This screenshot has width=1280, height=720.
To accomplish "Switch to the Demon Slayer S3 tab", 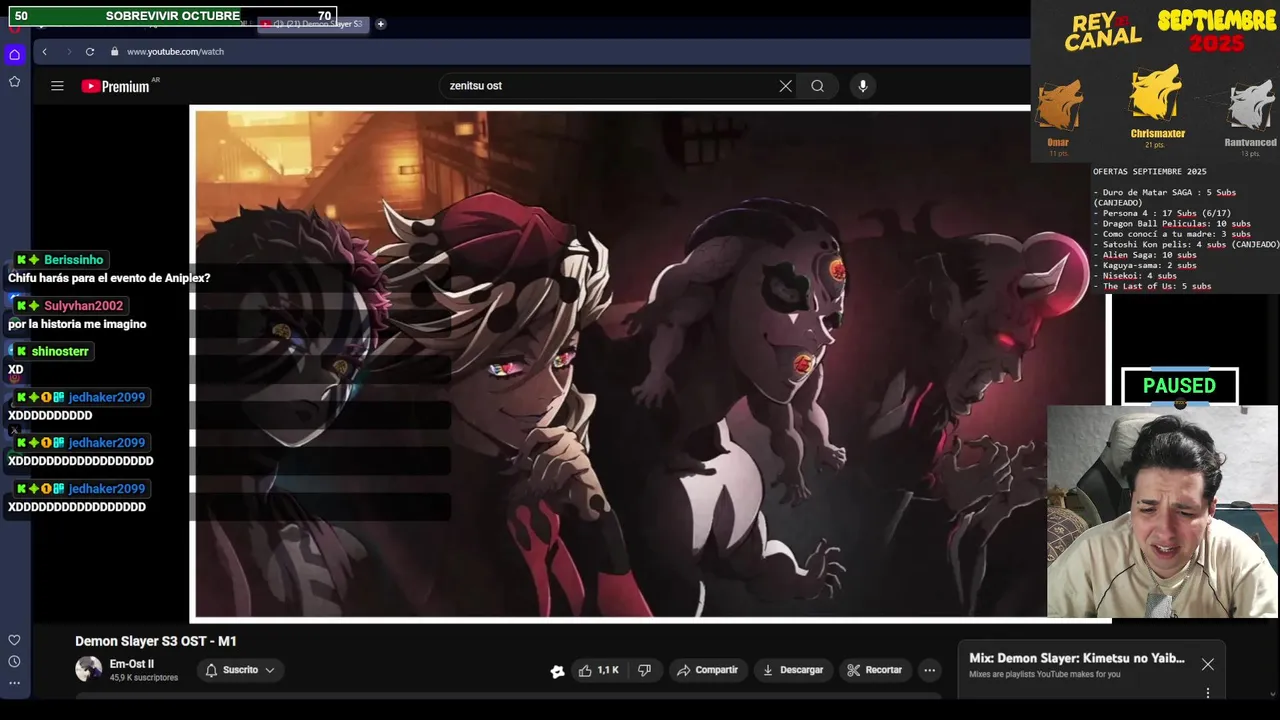I will coord(314,23).
